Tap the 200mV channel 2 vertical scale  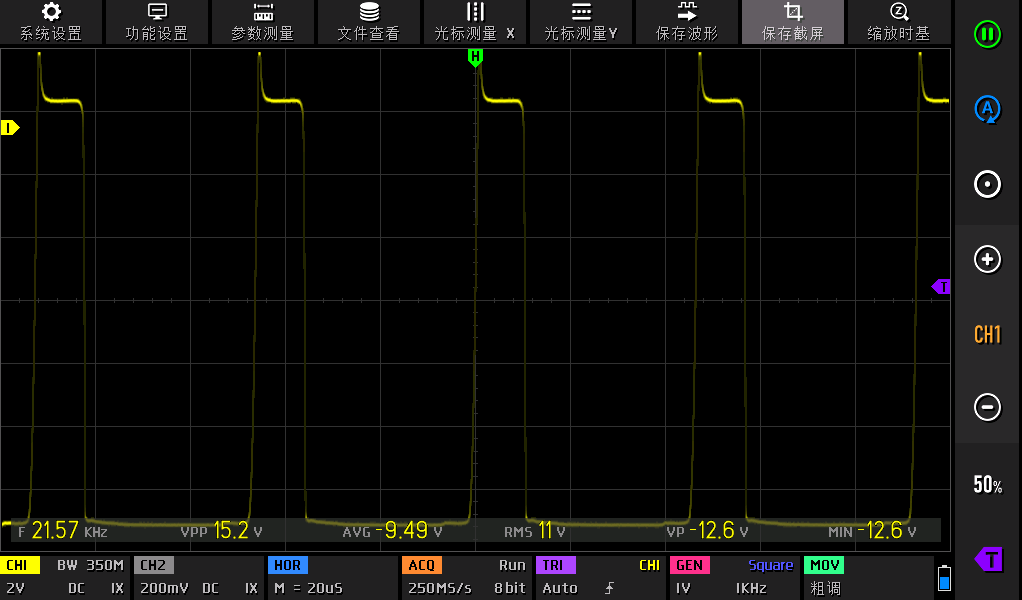point(164,588)
